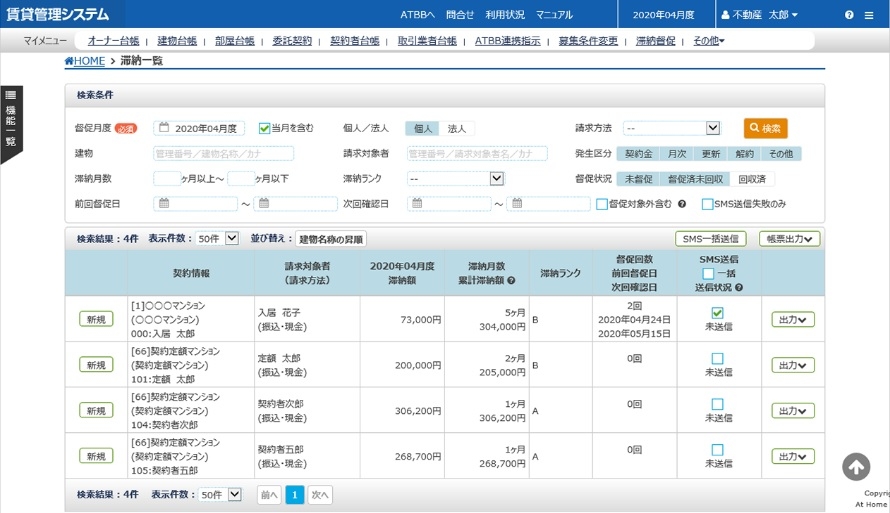The height and width of the screenshot is (513, 890).
Task: Uncheck the 当月を含む checkbox
Action: tap(264, 128)
